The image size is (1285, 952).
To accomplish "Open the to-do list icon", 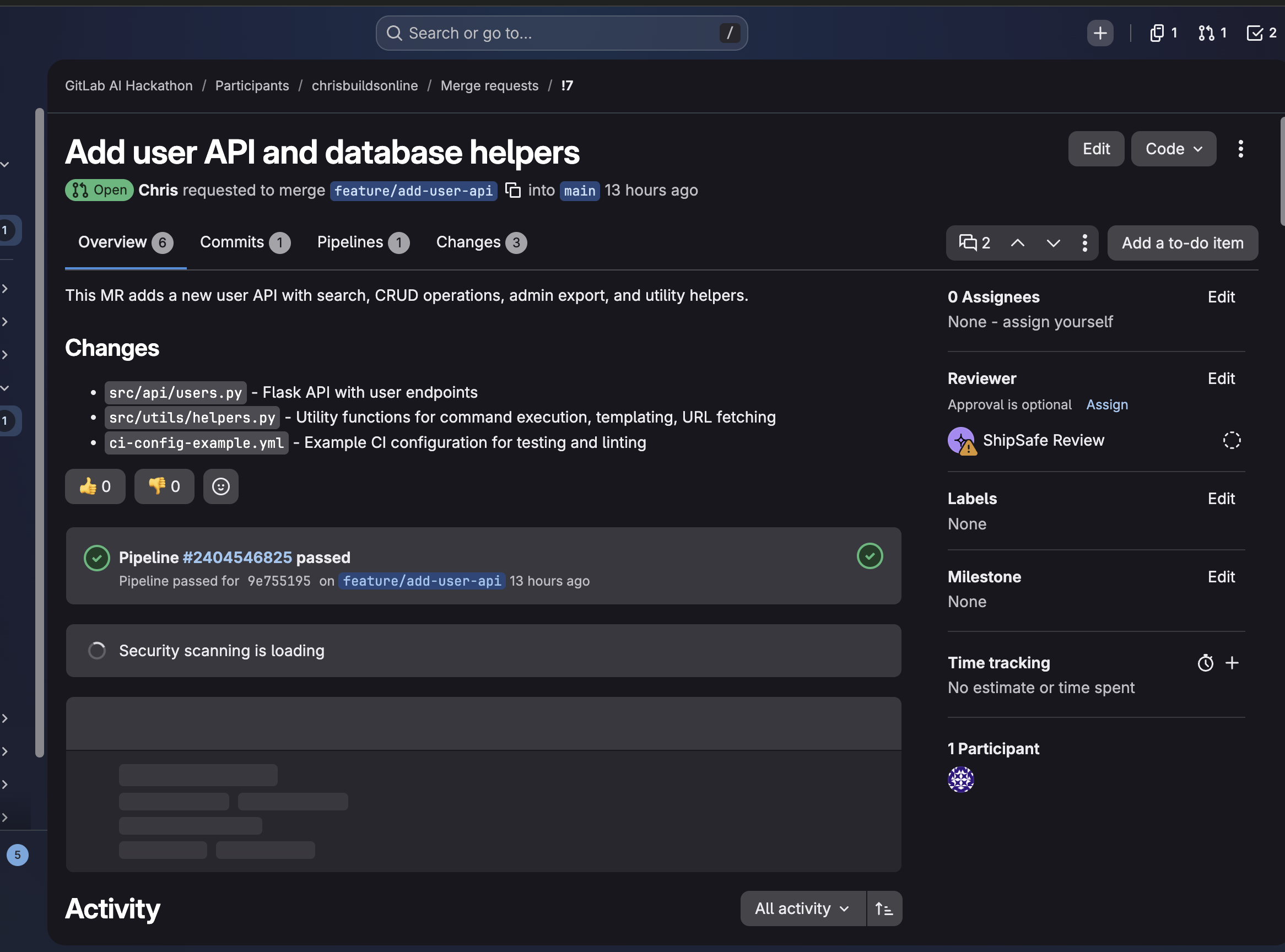I will pyautogui.click(x=1261, y=33).
